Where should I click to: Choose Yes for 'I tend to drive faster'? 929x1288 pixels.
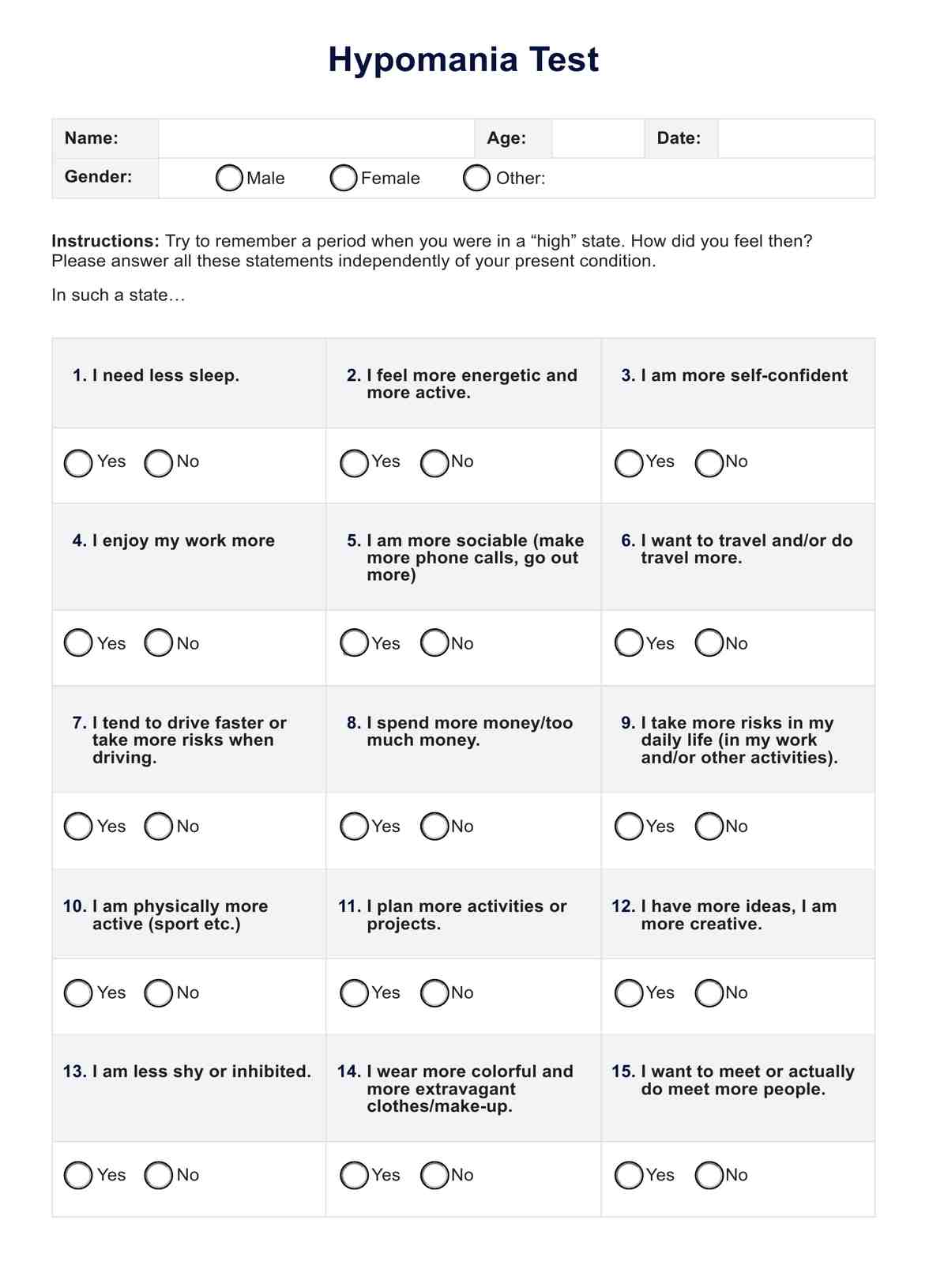coord(78,827)
